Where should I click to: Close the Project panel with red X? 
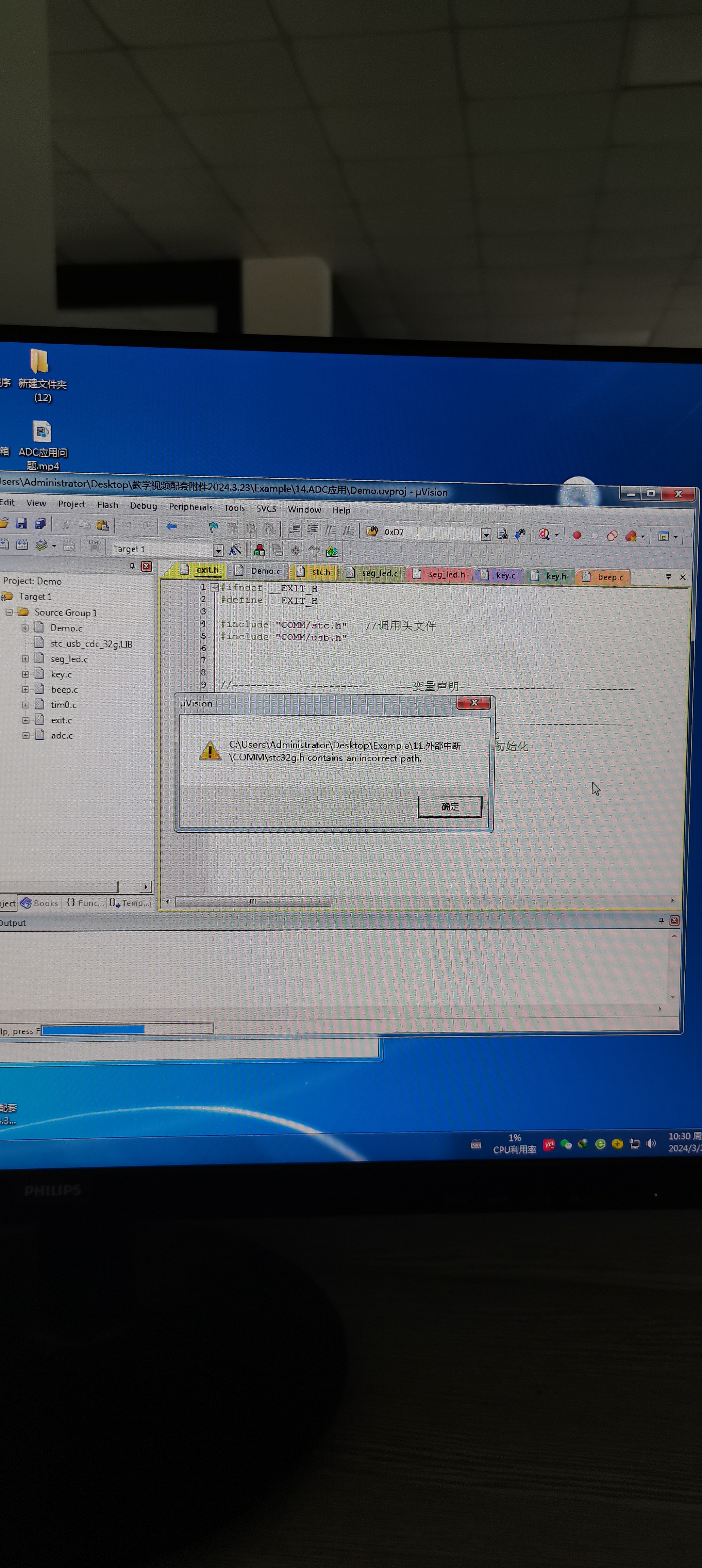pos(147,566)
